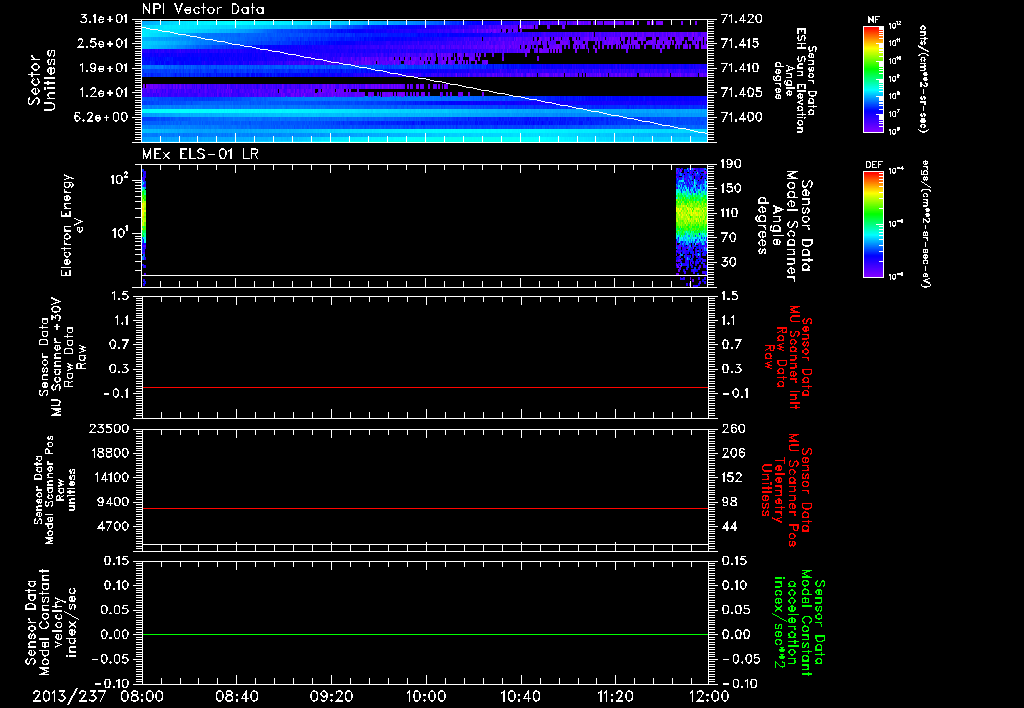
Task: Click the "cnts/(cm**2-sr-sec)" unit label
Action: [x=923, y=79]
